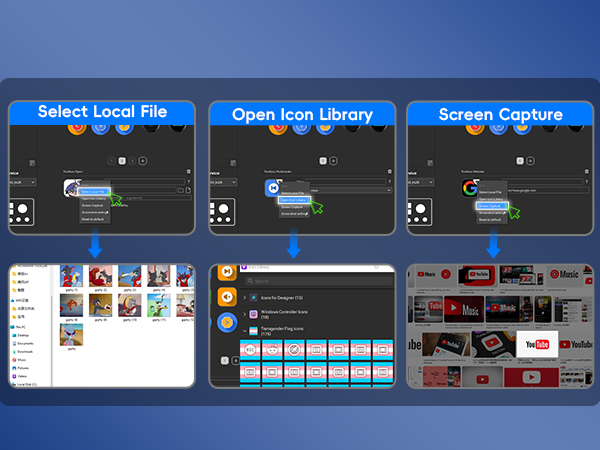Select the orange arrow icon in library sidebar
600x450 pixels.
(x=229, y=323)
